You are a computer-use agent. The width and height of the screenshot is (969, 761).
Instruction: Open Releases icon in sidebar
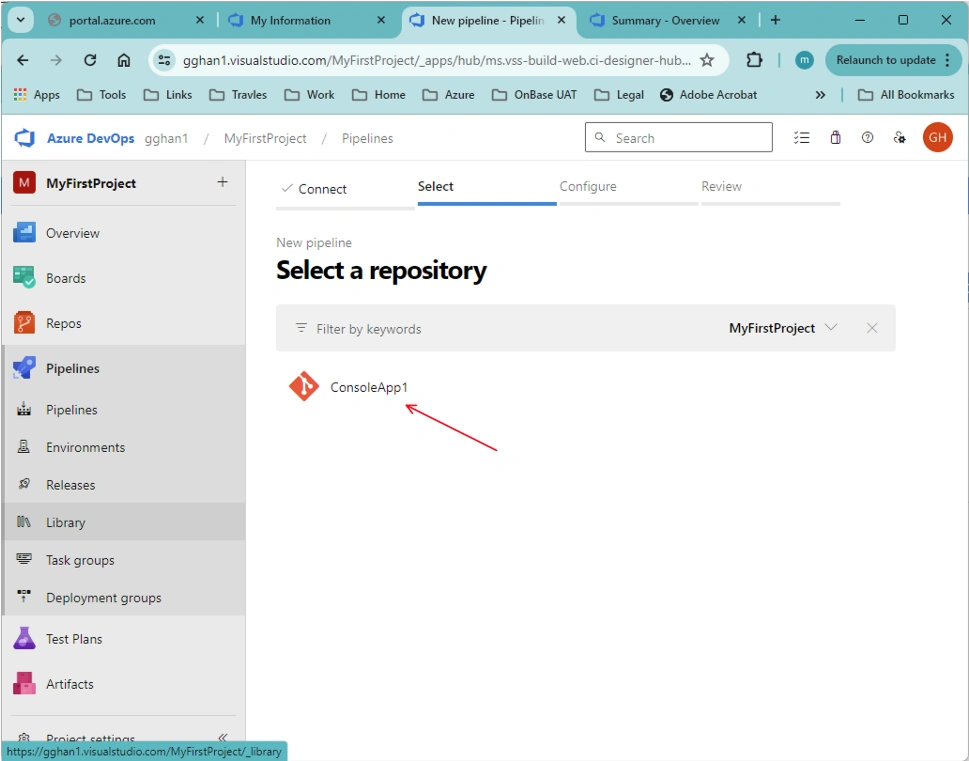24,485
